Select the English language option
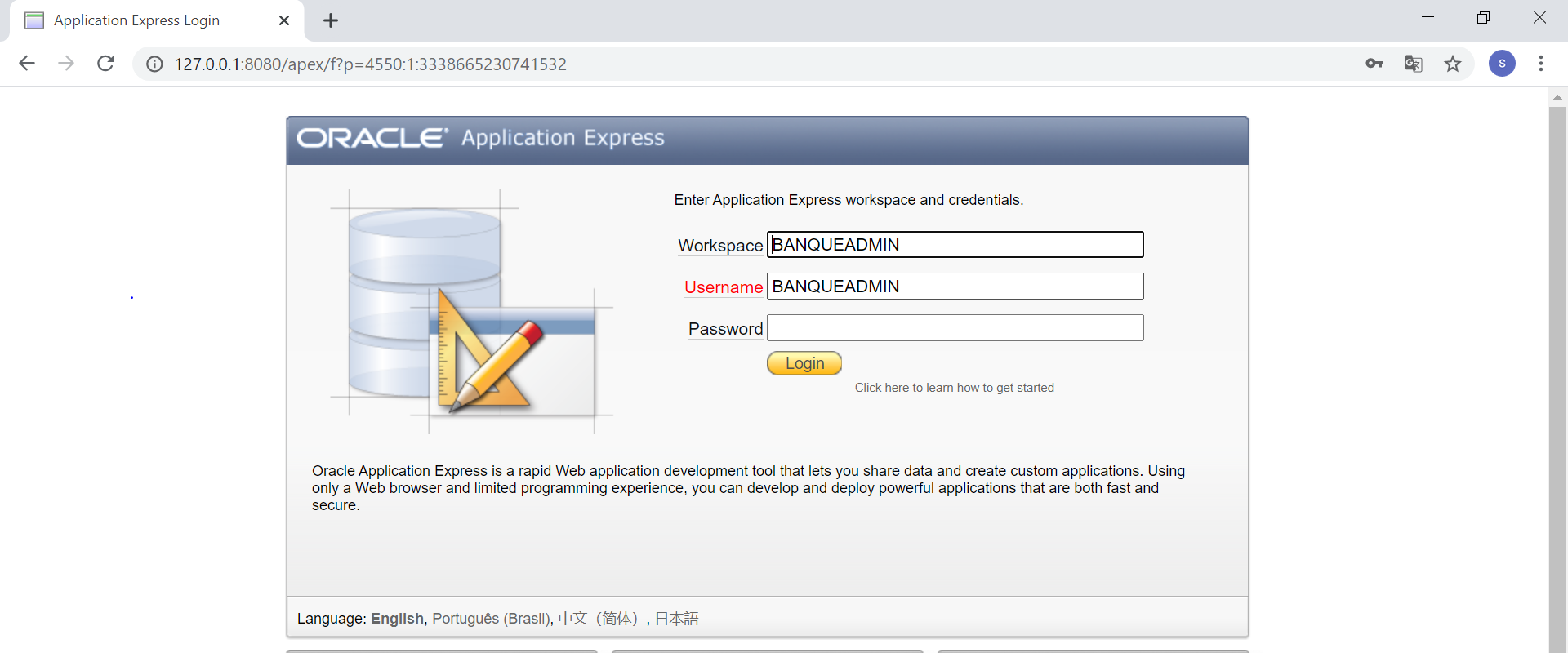Image resolution: width=1568 pixels, height=653 pixels. point(397,619)
